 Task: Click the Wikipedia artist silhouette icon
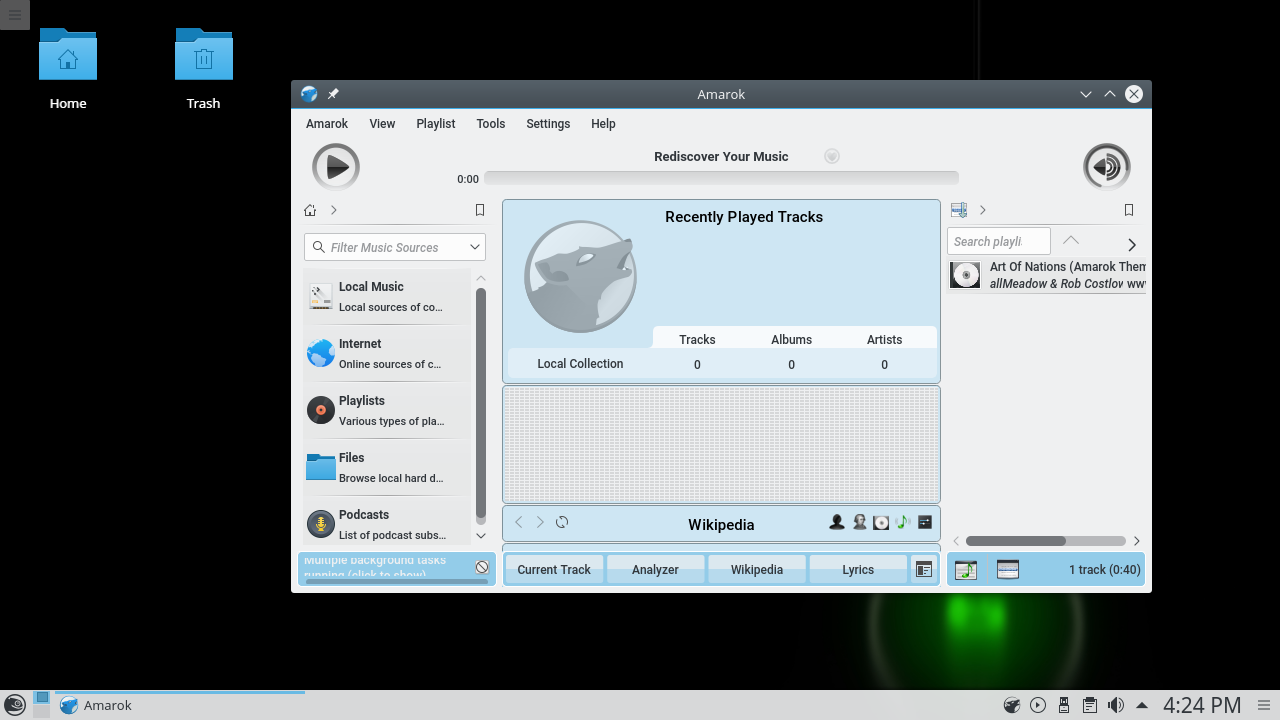[837, 522]
